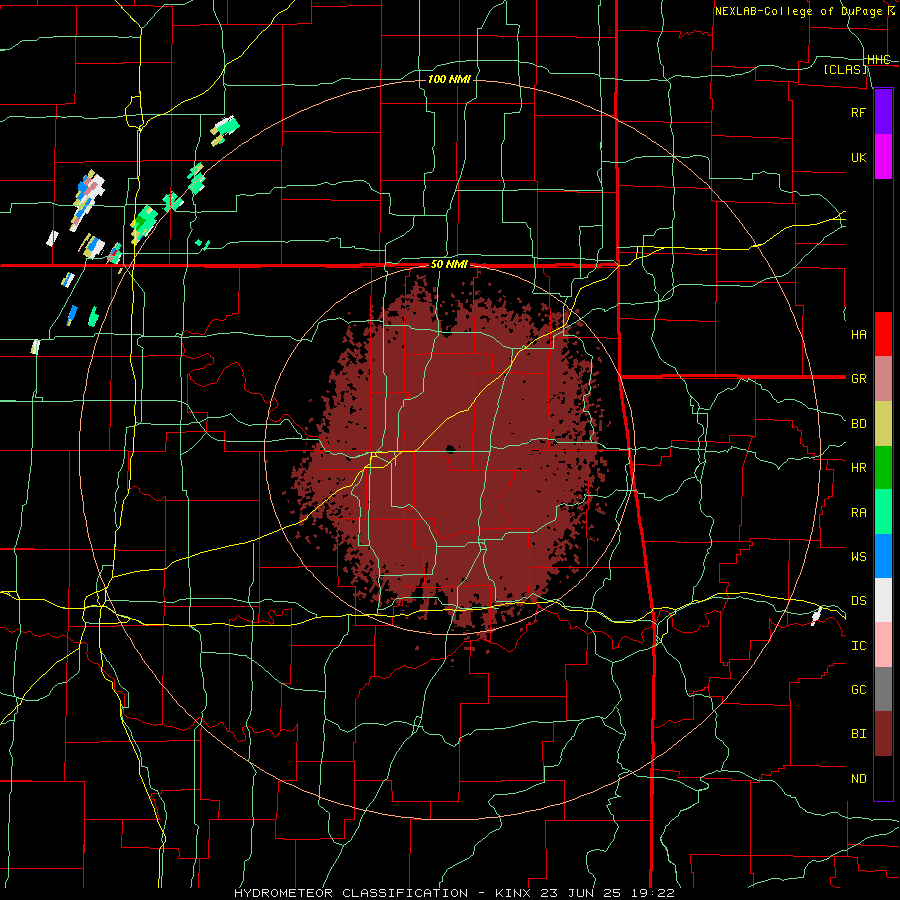The image size is (900, 900).
Task: Click the radar site black dot at center
Action: (x=450, y=449)
